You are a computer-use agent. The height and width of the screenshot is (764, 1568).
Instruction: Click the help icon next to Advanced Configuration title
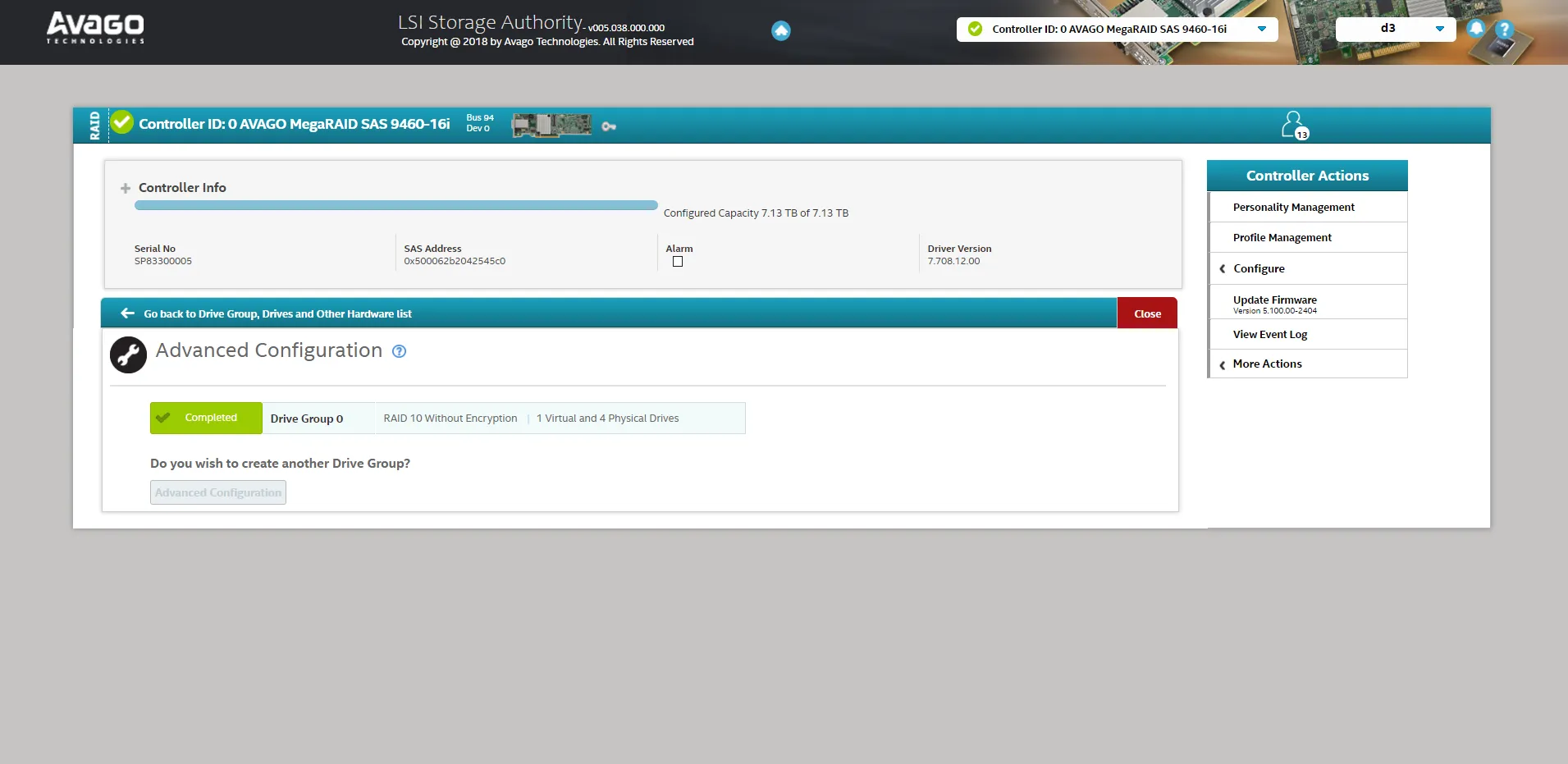(399, 351)
